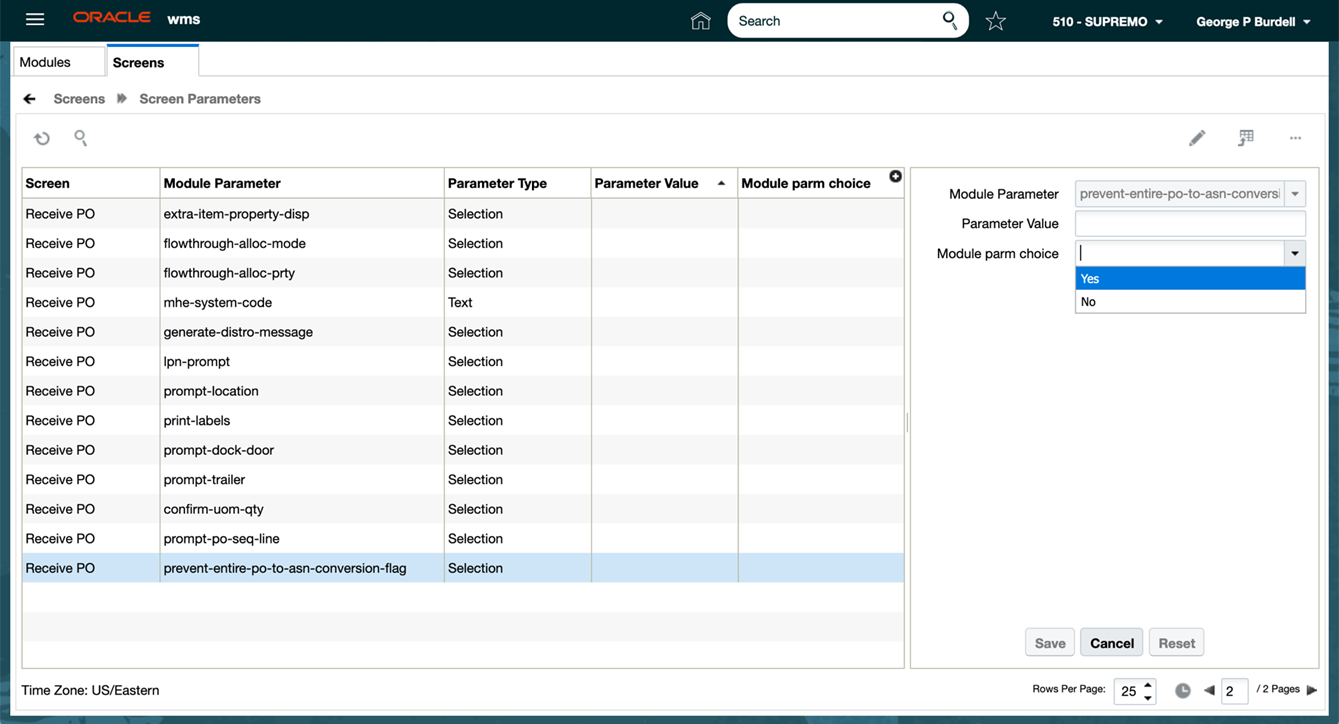Click the Save button

click(x=1050, y=643)
